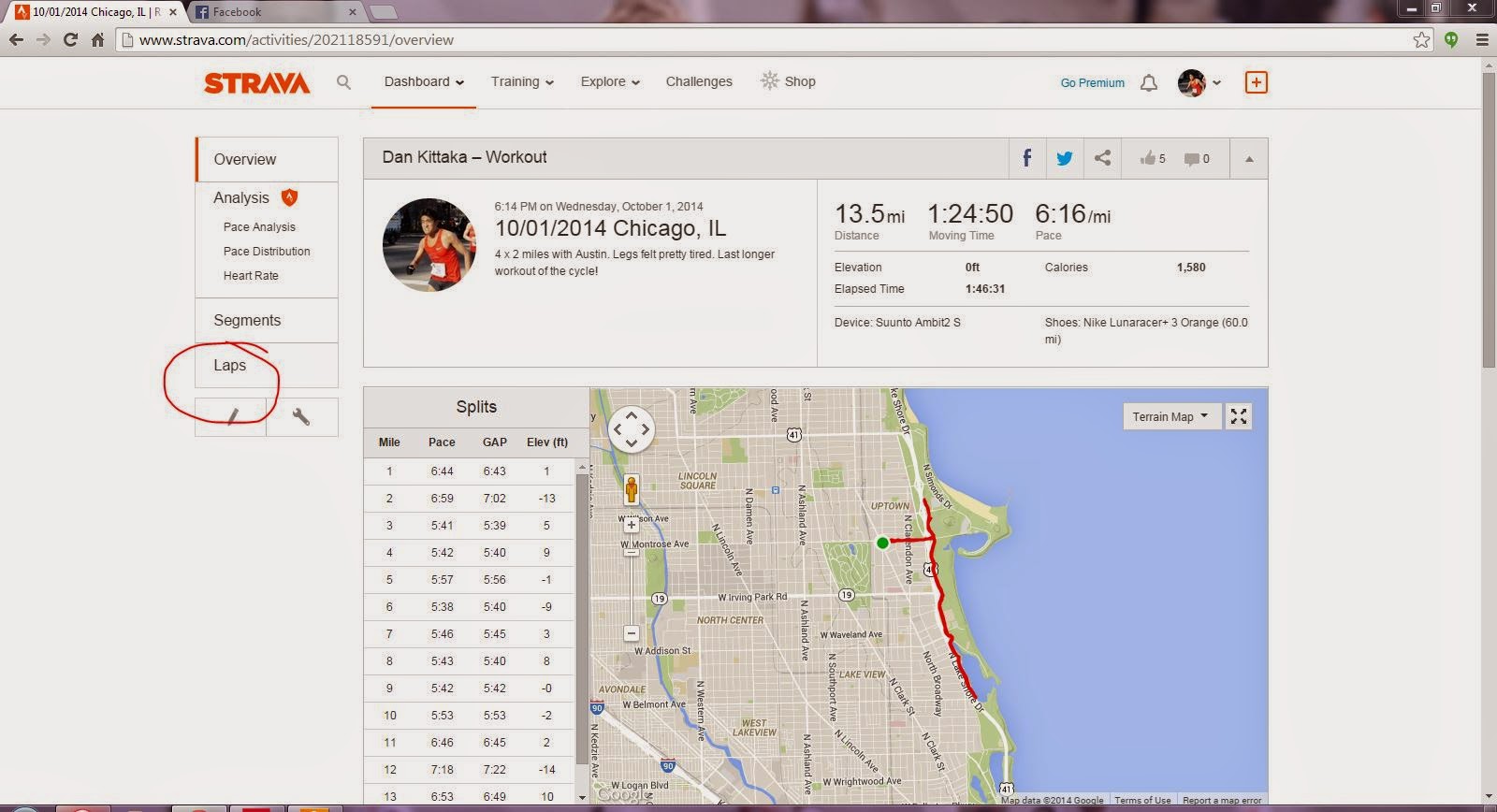Click the page vertical scrollbar
Image resolution: width=1497 pixels, height=812 pixels.
1489,220
